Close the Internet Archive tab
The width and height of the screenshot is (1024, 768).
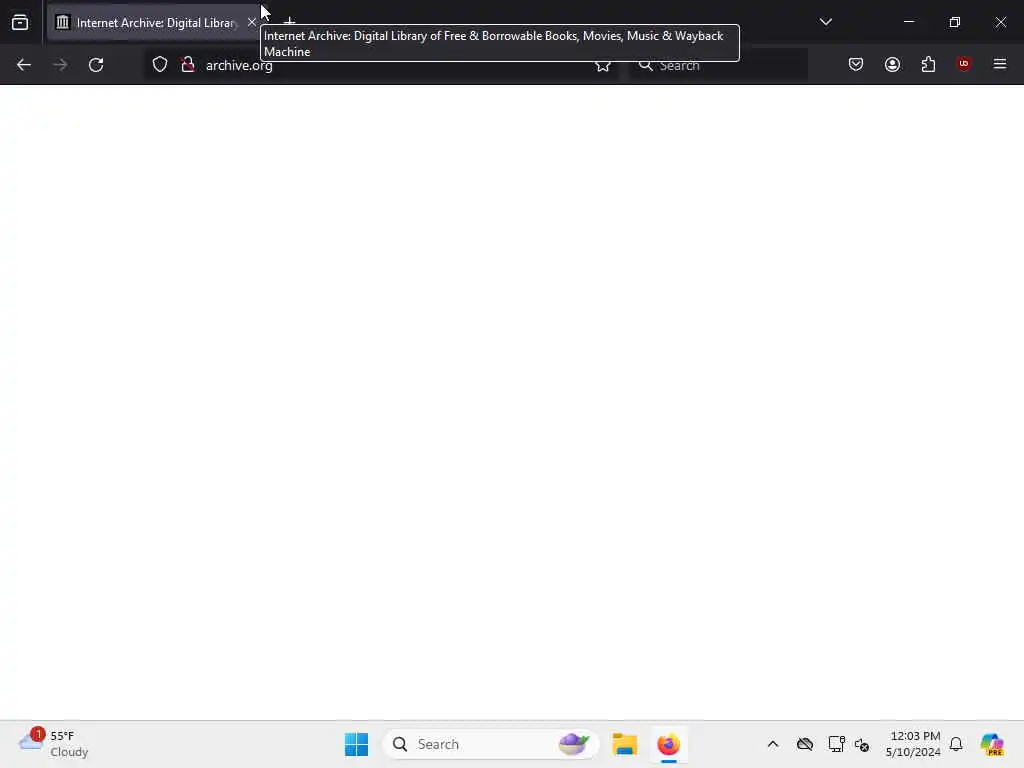[x=251, y=22]
